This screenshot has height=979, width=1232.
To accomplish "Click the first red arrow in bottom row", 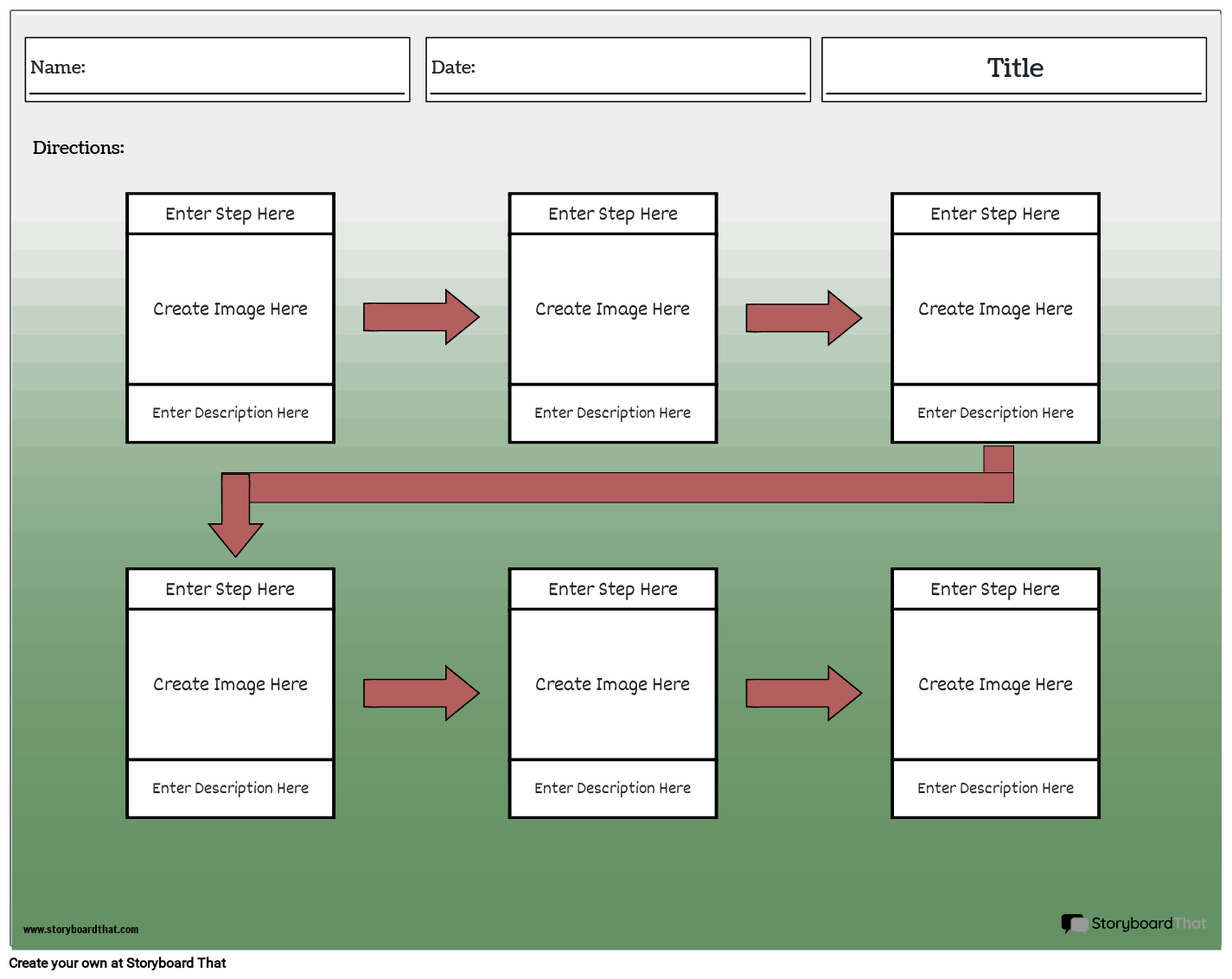I will pyautogui.click(x=422, y=693).
